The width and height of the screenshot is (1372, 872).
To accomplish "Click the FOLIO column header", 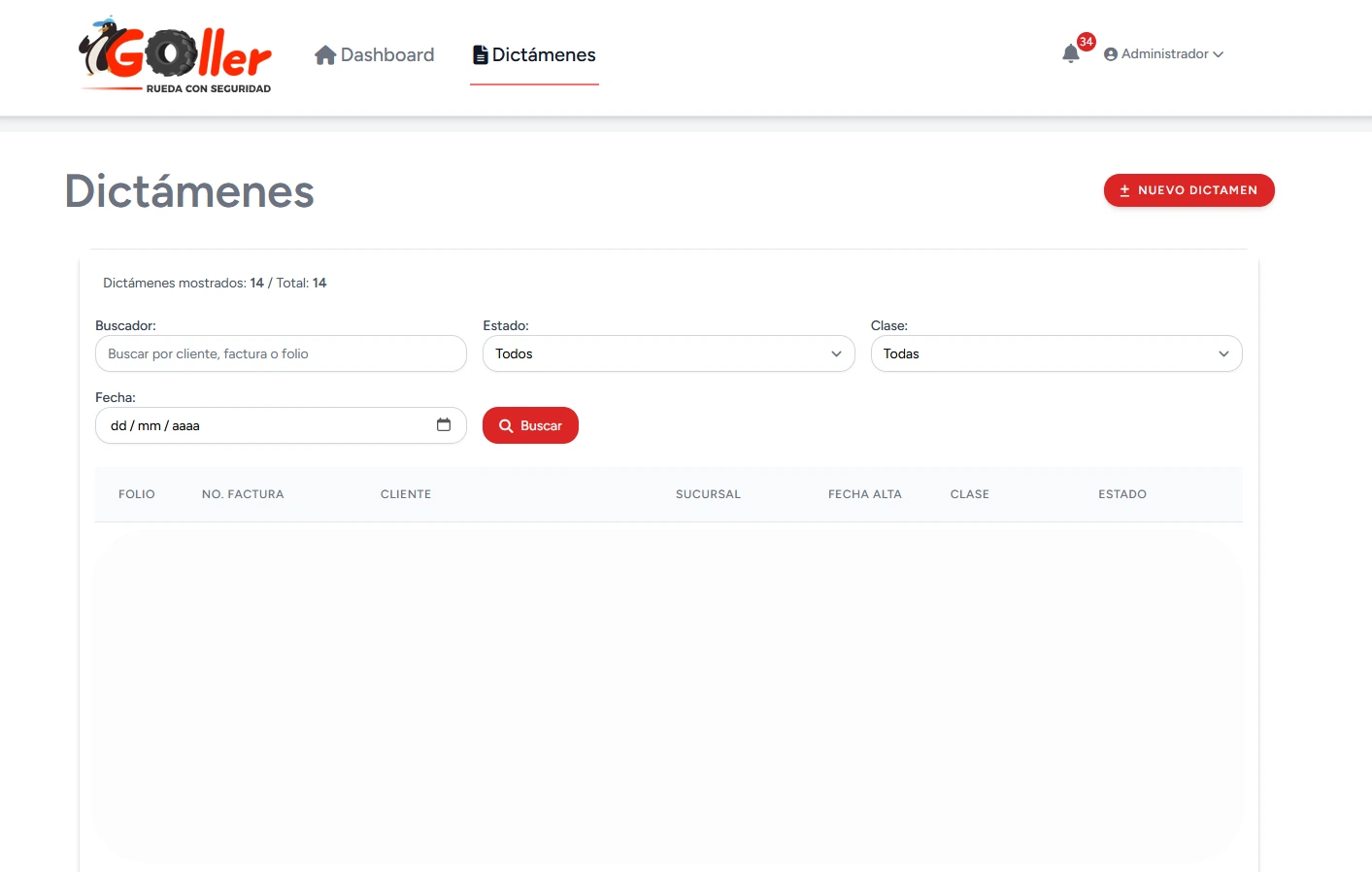I will pyautogui.click(x=137, y=494).
